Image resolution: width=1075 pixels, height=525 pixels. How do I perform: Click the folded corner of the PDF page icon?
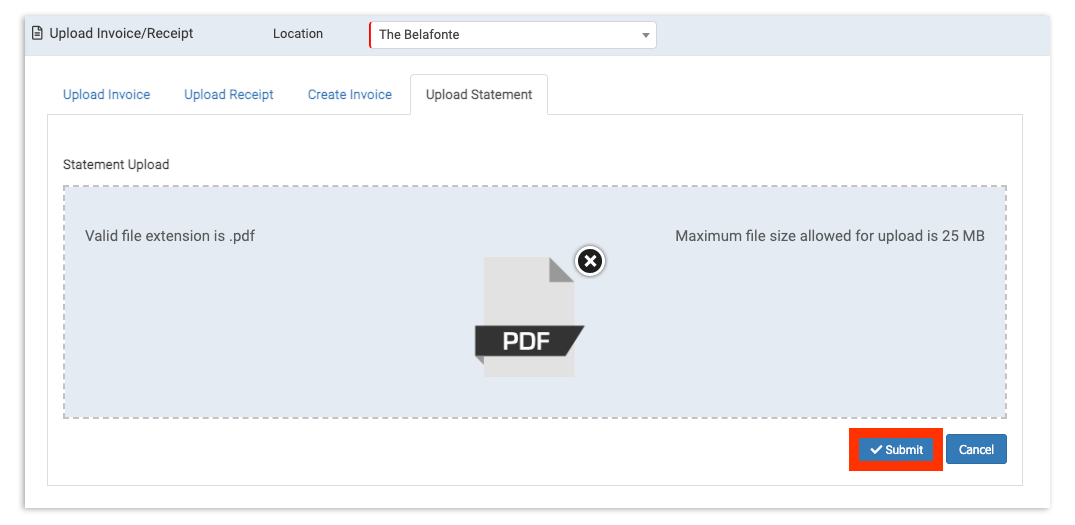(x=561, y=270)
